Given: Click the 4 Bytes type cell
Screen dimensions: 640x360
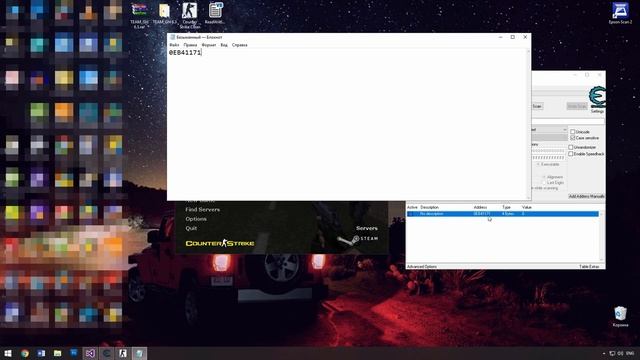Looking at the screenshot, I should (x=508, y=214).
